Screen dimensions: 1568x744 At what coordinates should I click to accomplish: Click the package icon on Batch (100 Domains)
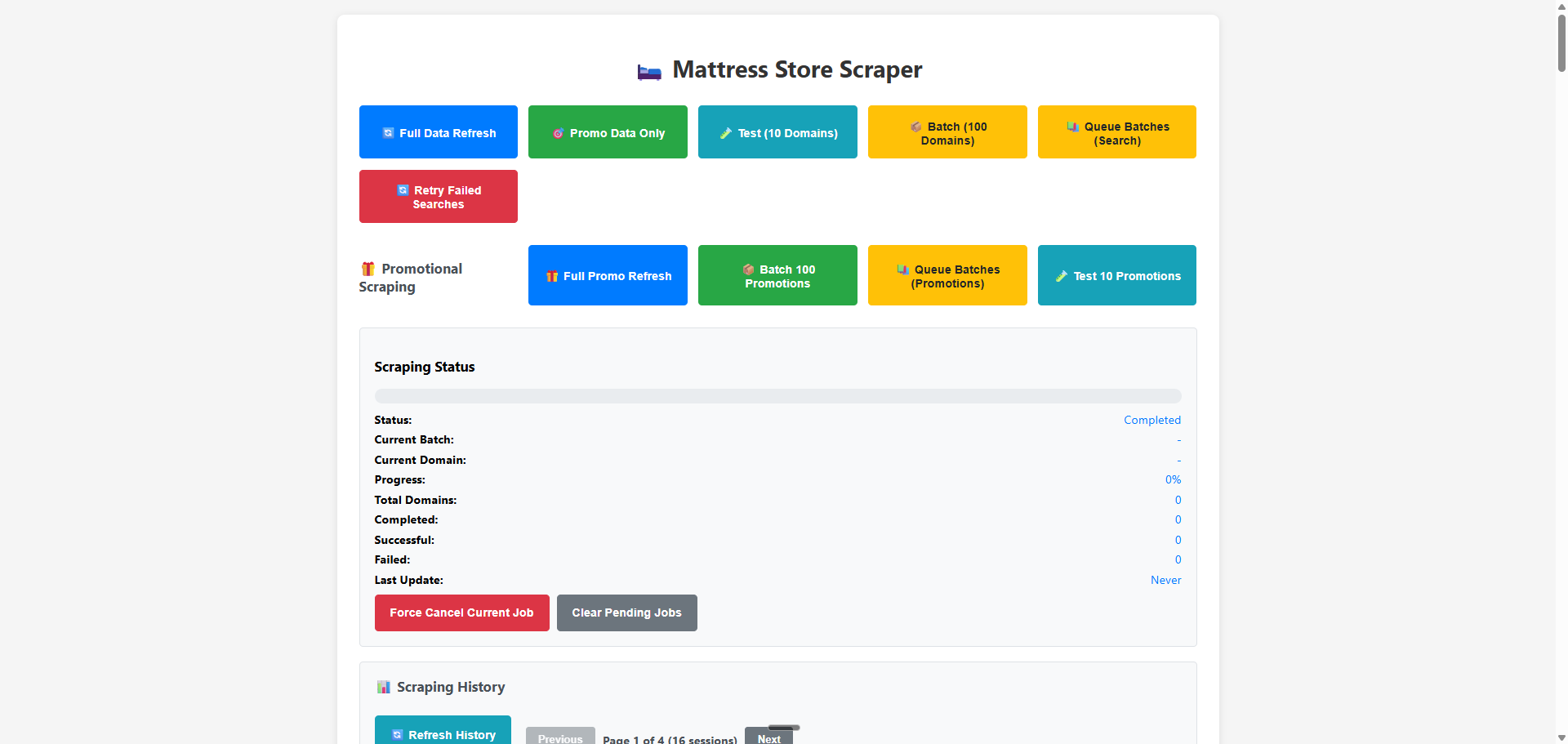[915, 127]
